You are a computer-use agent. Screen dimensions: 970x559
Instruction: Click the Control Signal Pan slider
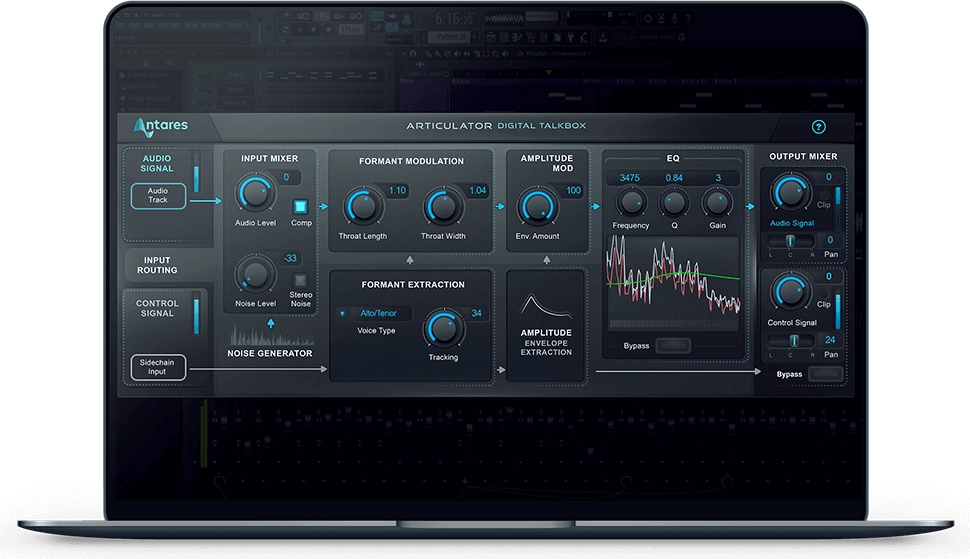point(792,340)
